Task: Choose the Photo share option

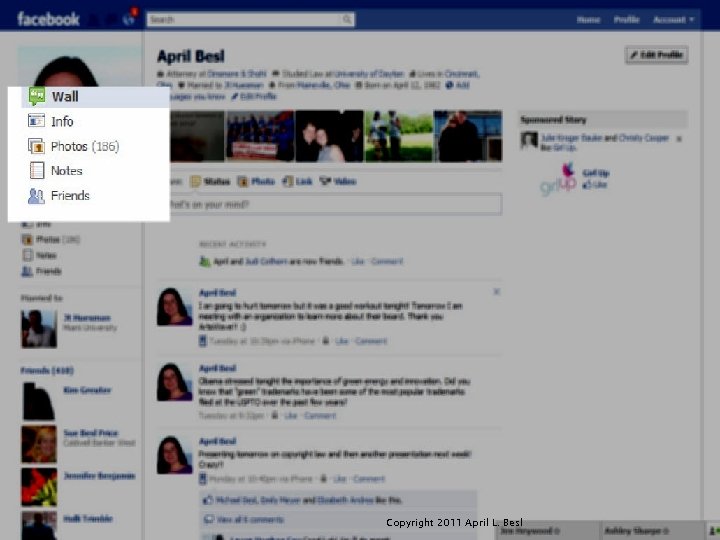Action: coord(256,181)
